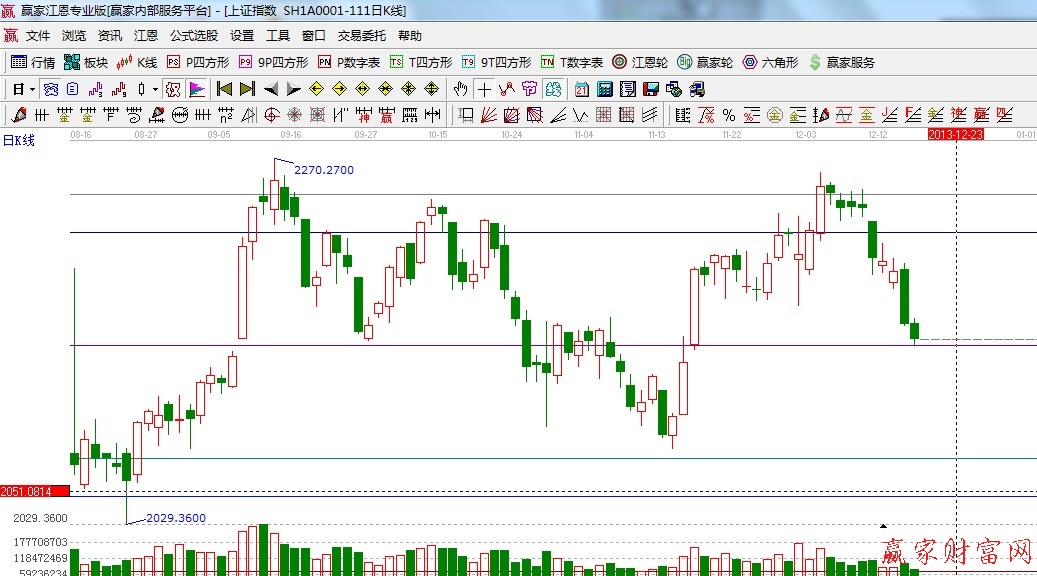Open the 交易委托 menu
Viewport: 1037px width, 576px height.
[x=361, y=35]
